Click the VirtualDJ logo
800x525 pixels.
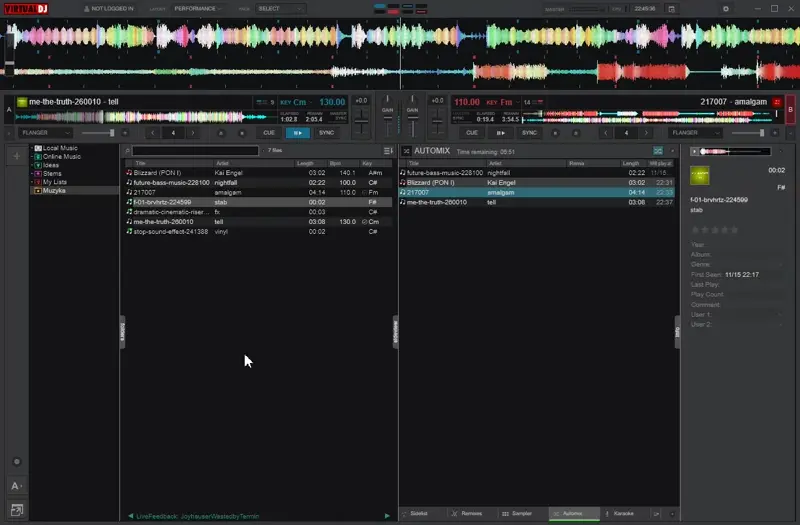tap(26, 9)
